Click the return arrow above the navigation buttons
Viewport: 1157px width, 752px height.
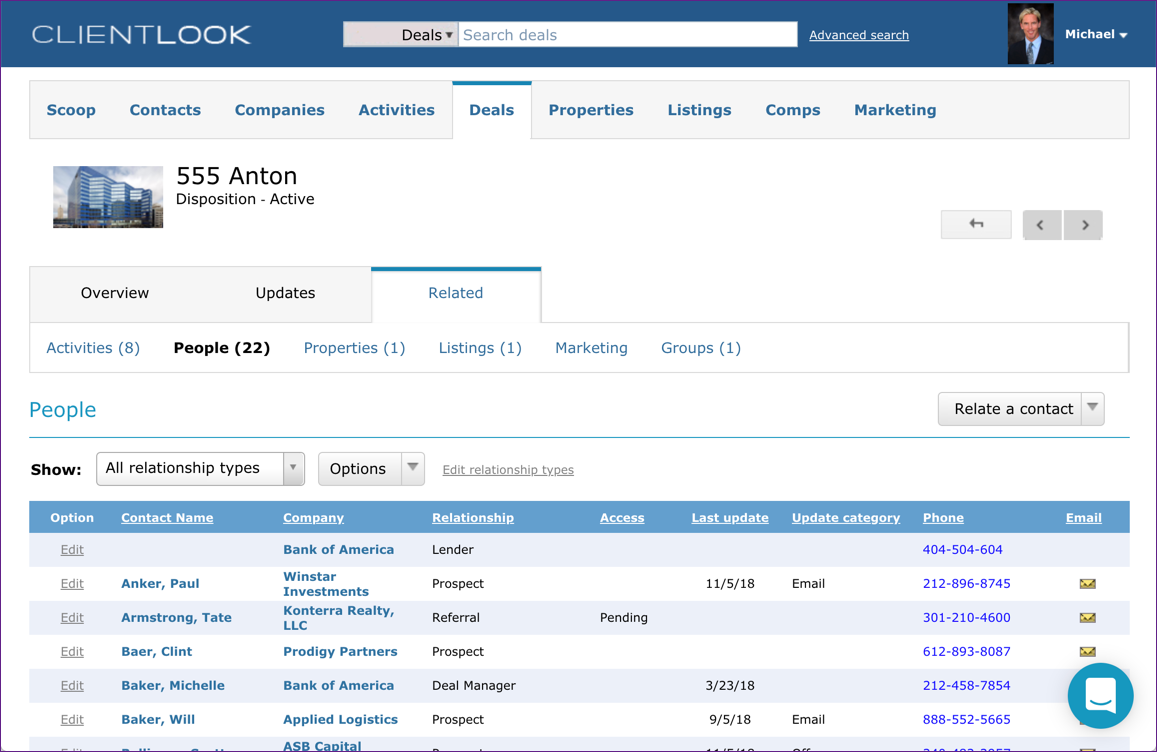[x=975, y=224]
